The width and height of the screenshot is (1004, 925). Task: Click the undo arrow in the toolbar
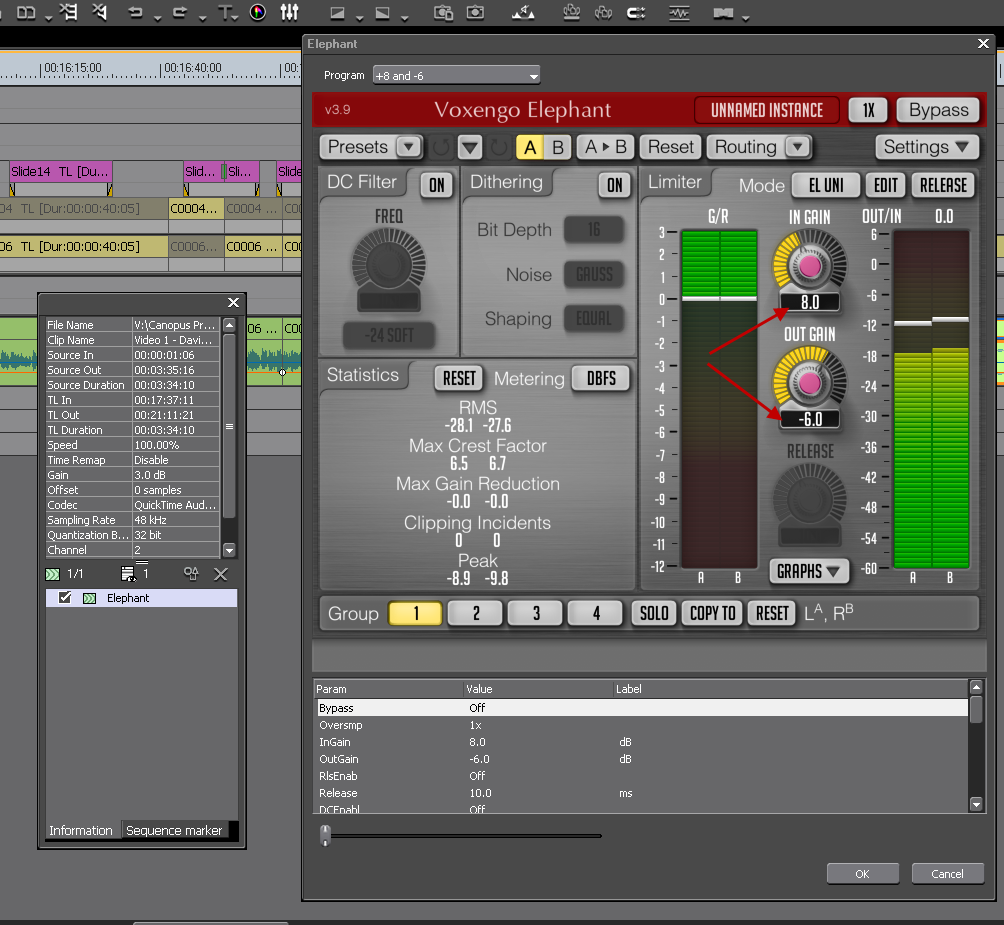coord(135,13)
